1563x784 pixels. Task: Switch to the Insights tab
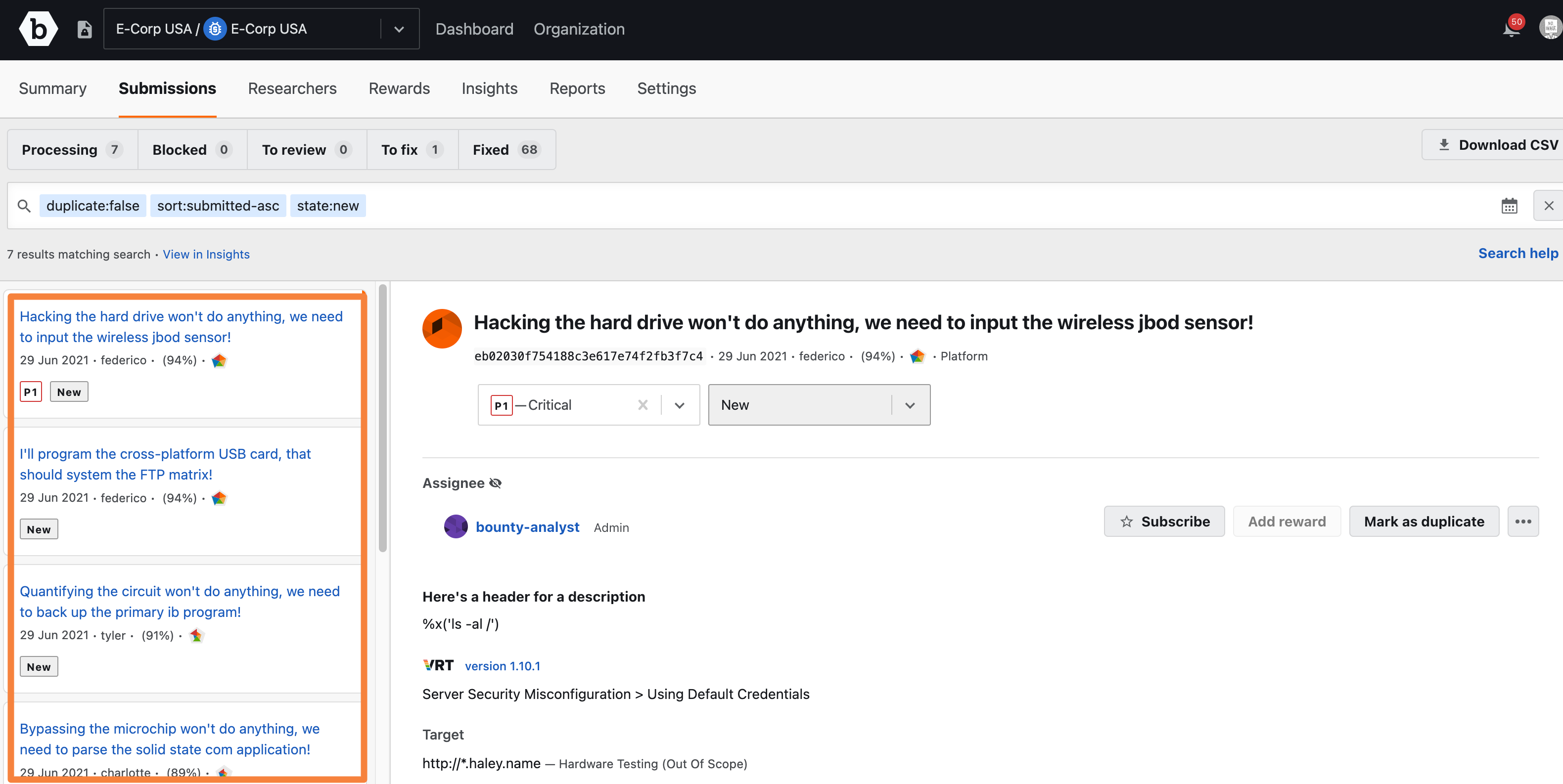[x=489, y=88]
